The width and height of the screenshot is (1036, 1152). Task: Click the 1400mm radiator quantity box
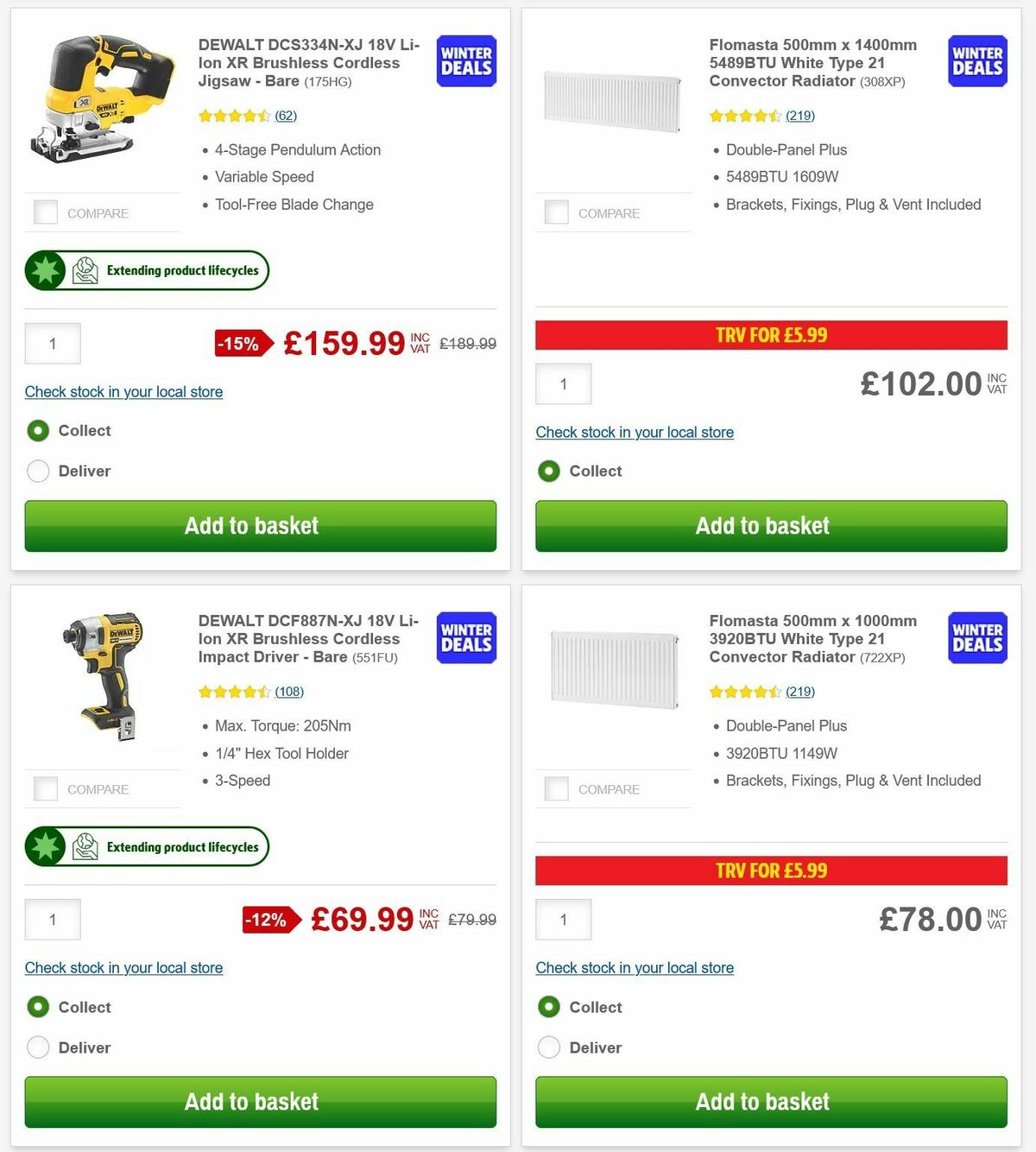pyautogui.click(x=563, y=383)
